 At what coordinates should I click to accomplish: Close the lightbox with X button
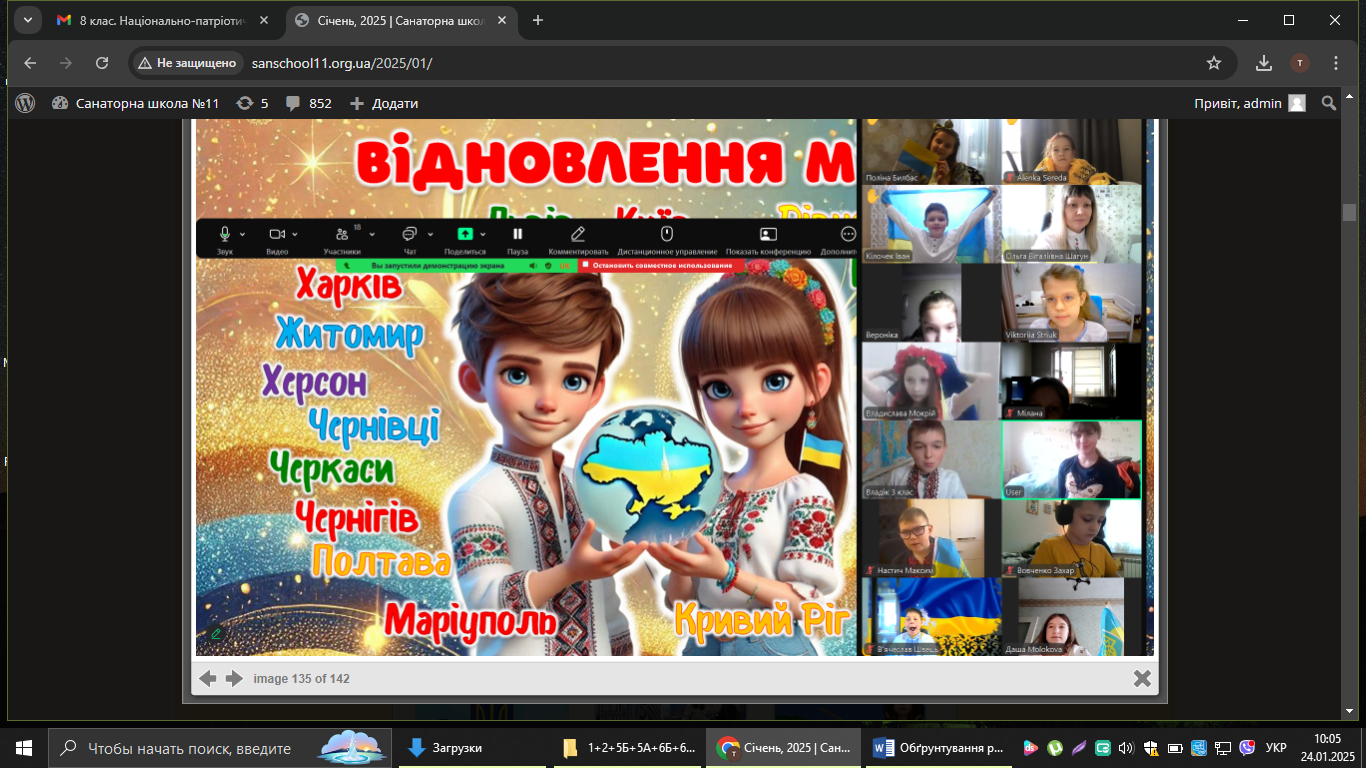click(x=1142, y=678)
